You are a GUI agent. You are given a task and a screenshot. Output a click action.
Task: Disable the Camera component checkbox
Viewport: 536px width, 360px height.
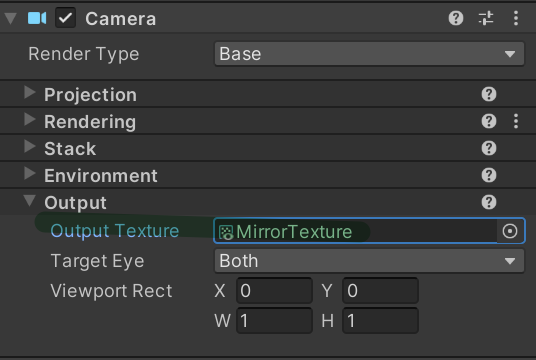tap(65, 18)
